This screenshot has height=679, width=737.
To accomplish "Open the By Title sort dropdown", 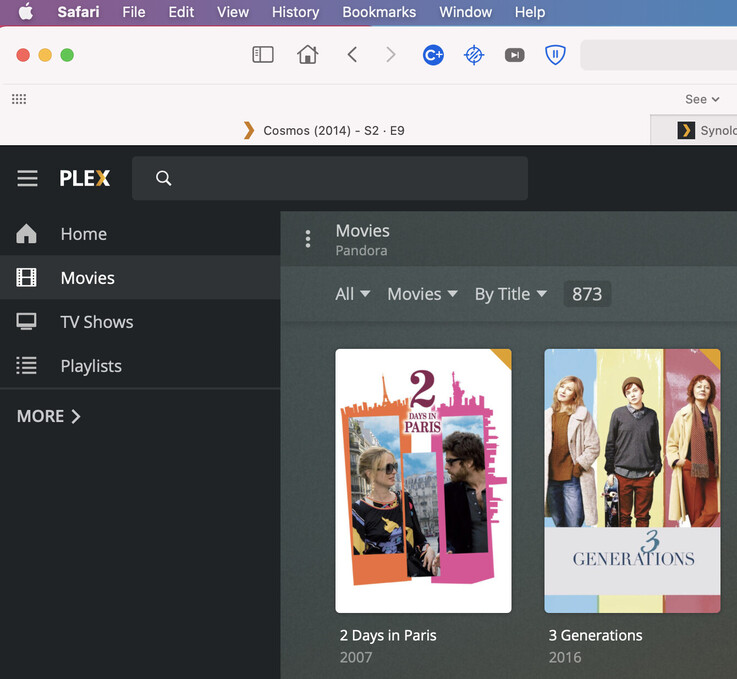I will click(511, 294).
